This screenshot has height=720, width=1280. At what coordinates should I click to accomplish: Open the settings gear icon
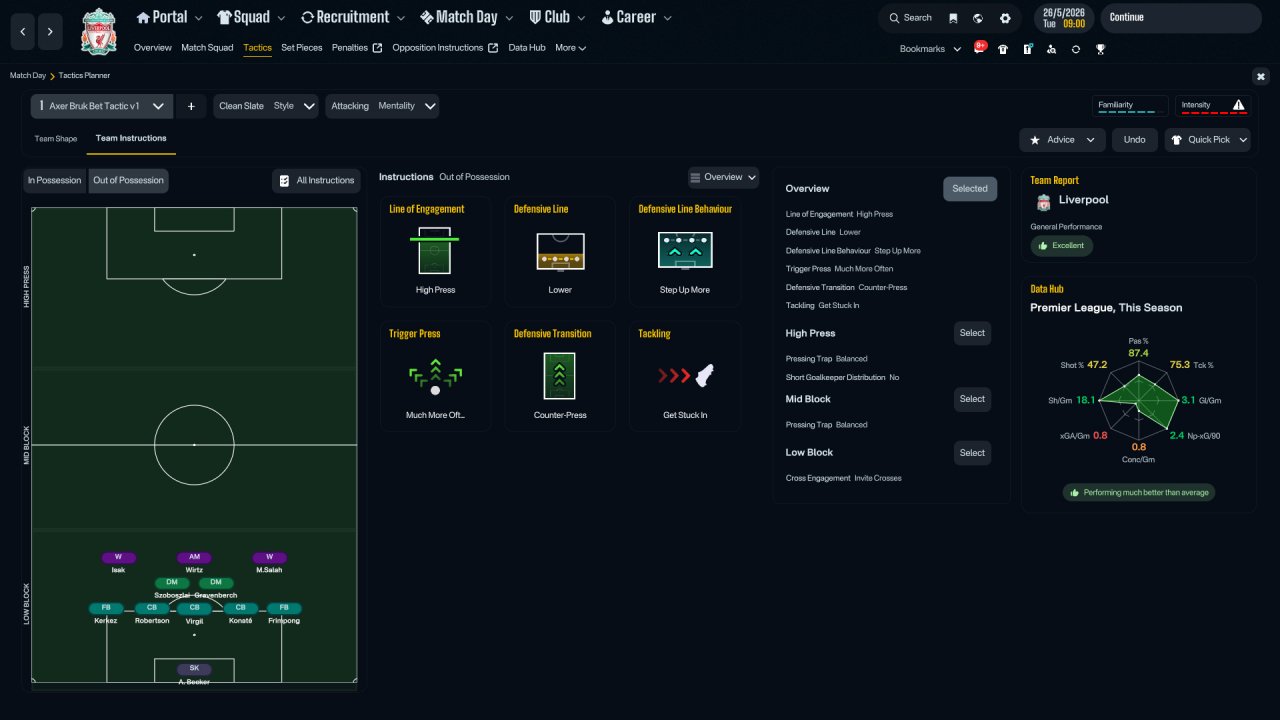1005,18
